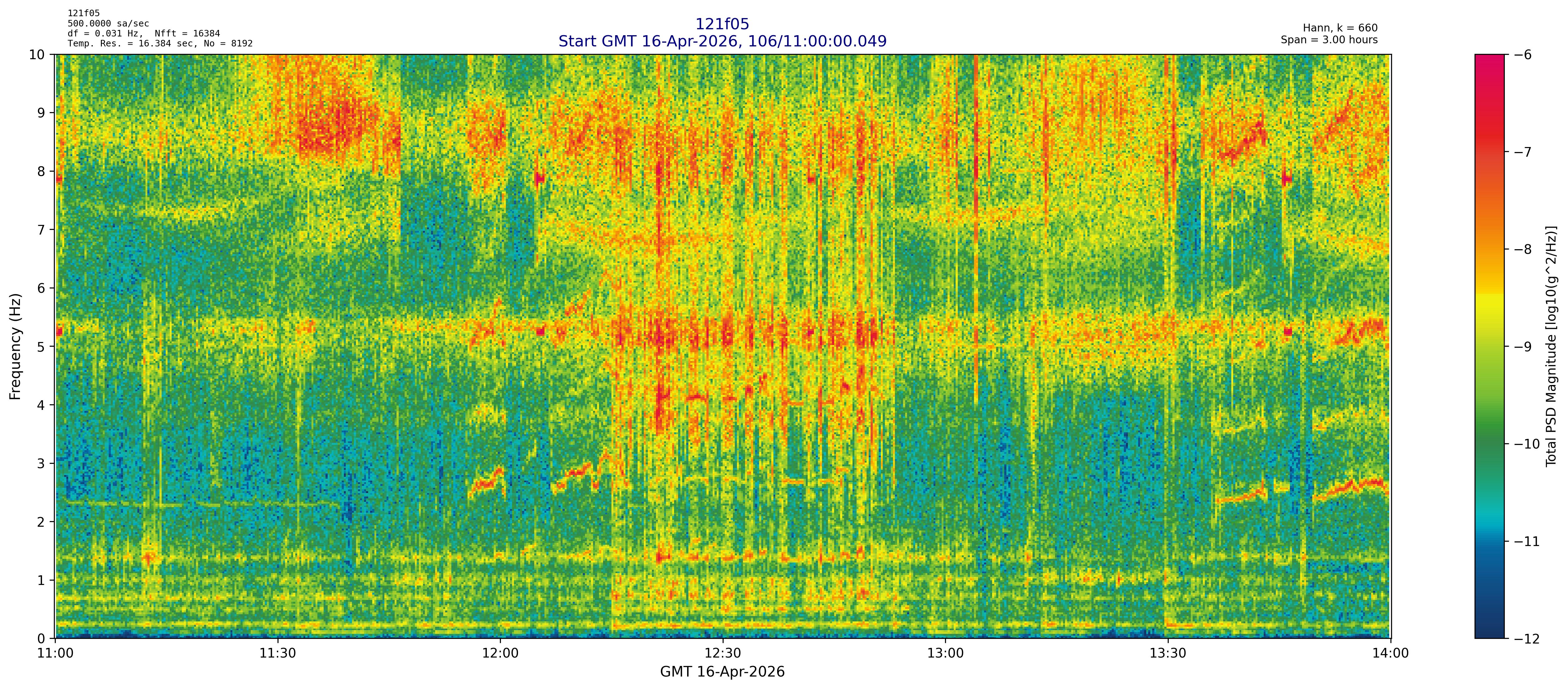This screenshot has height=689, width=1568.
Task: Click the 5 Hz tick on frequency axis
Action: (x=41, y=346)
